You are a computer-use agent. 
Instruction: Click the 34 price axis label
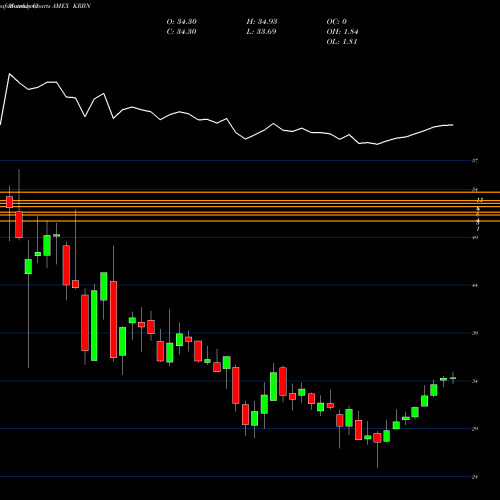[475, 381]
